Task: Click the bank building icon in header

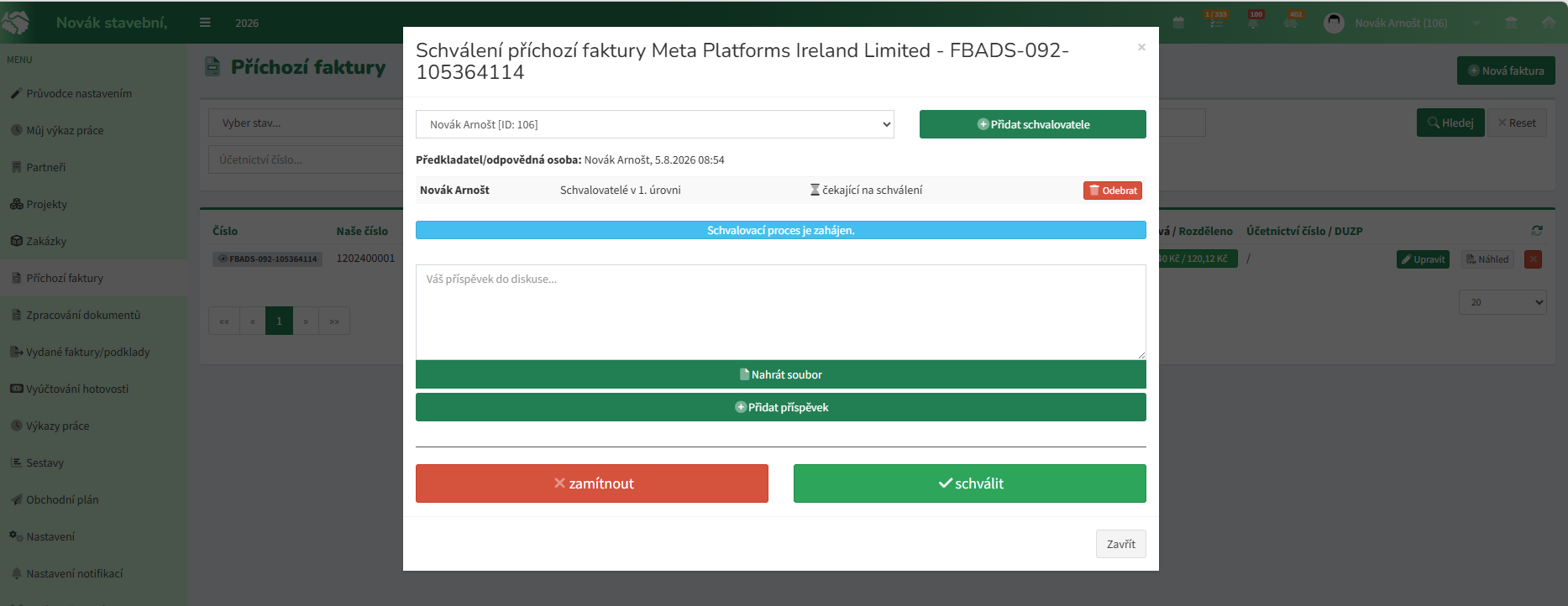Action: 1511,23
